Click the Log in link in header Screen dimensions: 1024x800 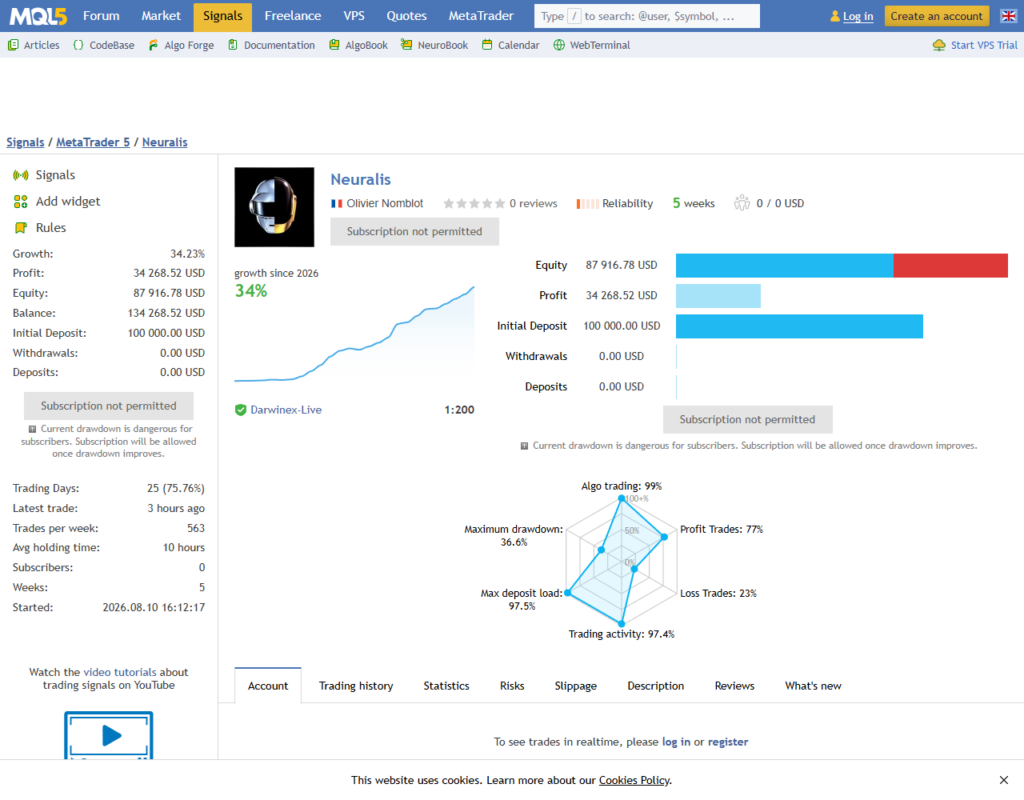(857, 16)
